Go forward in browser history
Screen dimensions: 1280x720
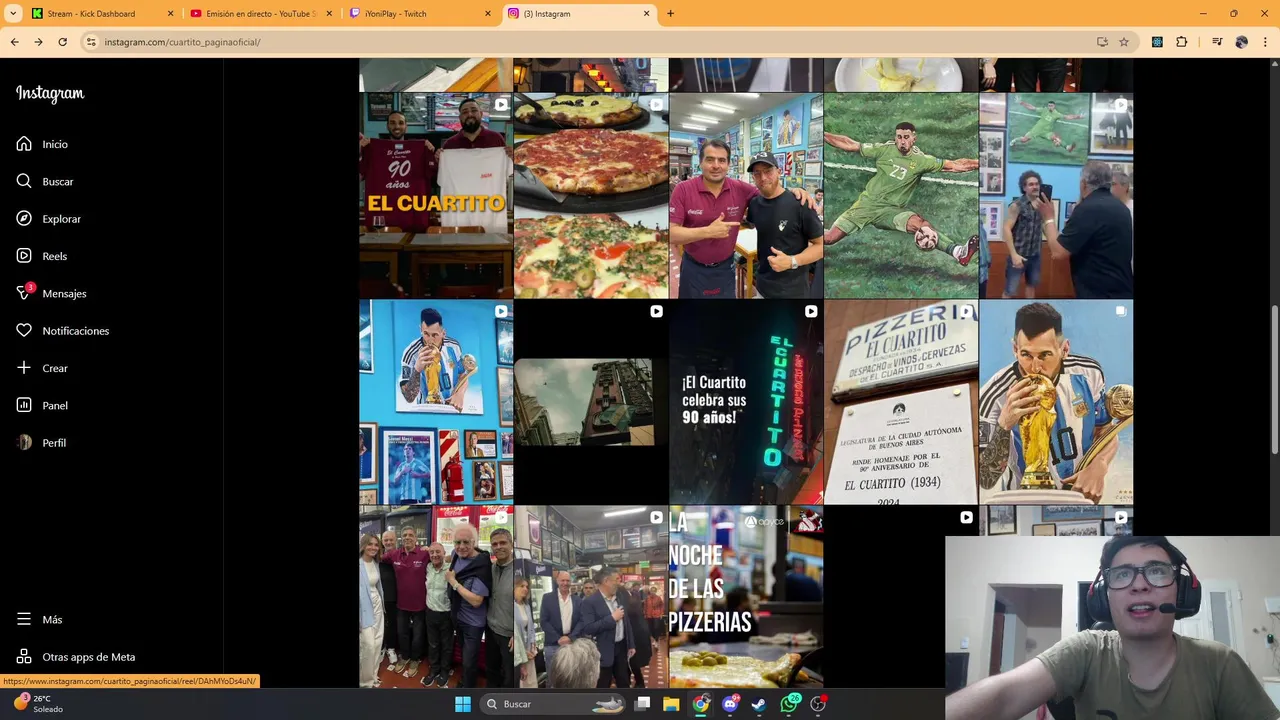click(38, 42)
